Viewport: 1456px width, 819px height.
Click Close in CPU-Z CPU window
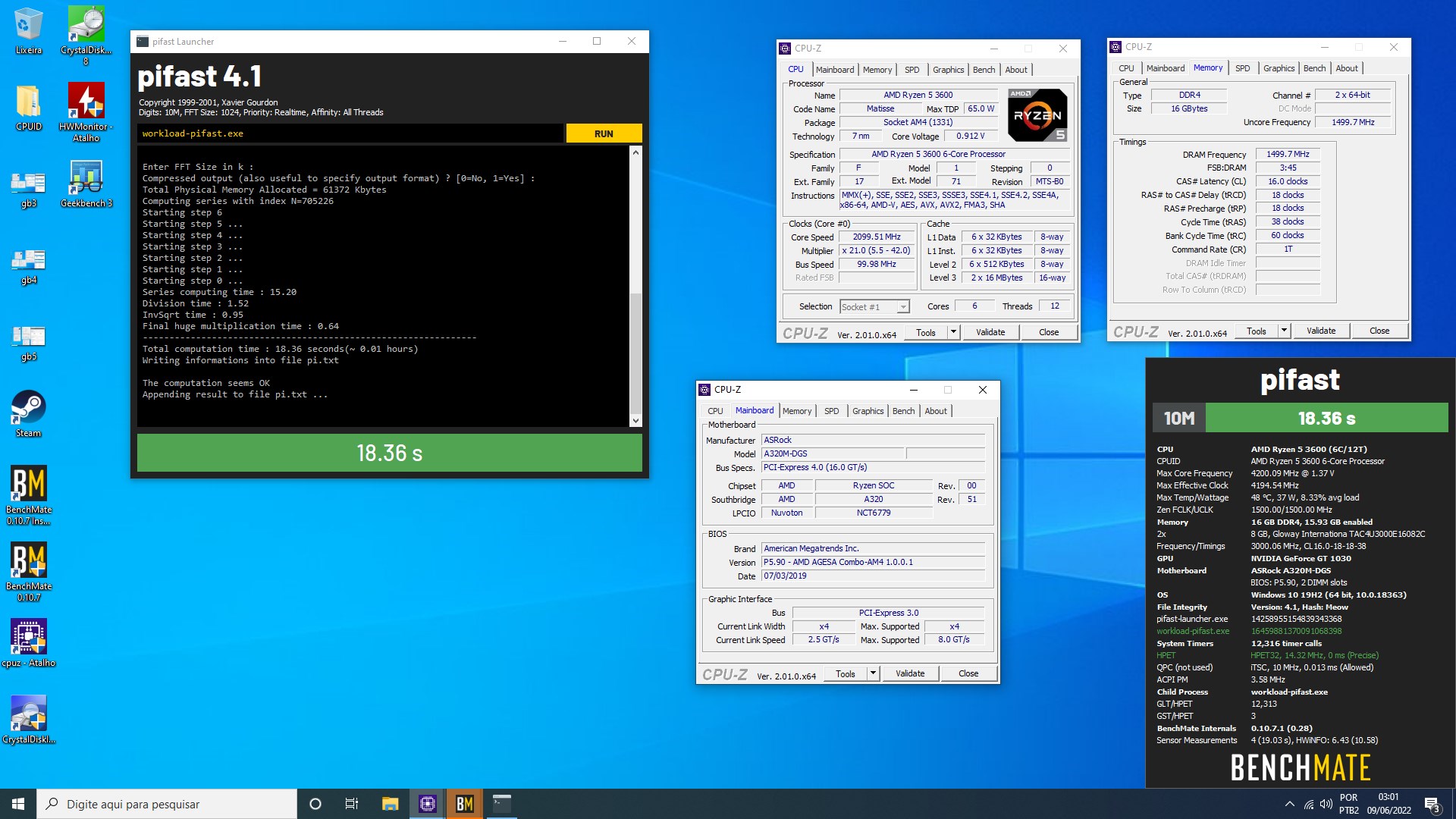[x=1049, y=332]
